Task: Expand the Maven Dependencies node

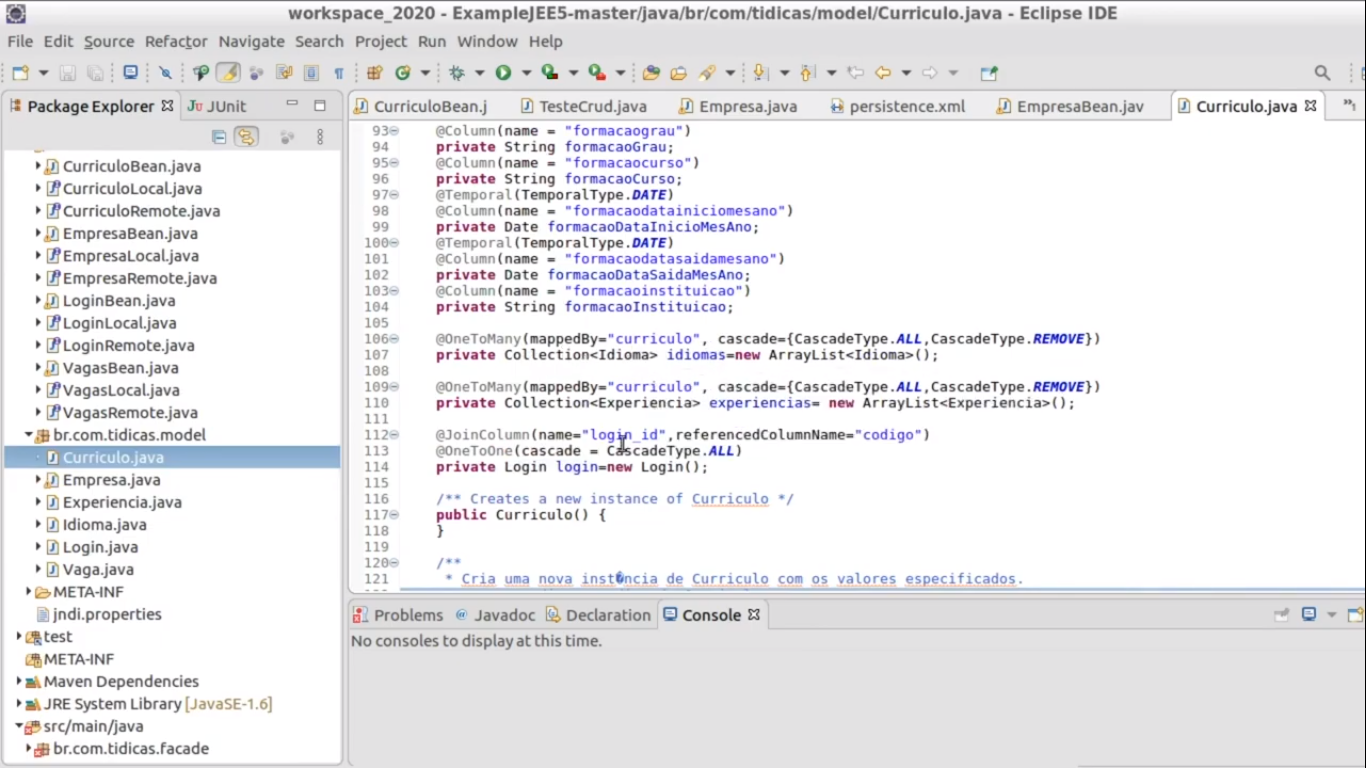Action: point(19,682)
